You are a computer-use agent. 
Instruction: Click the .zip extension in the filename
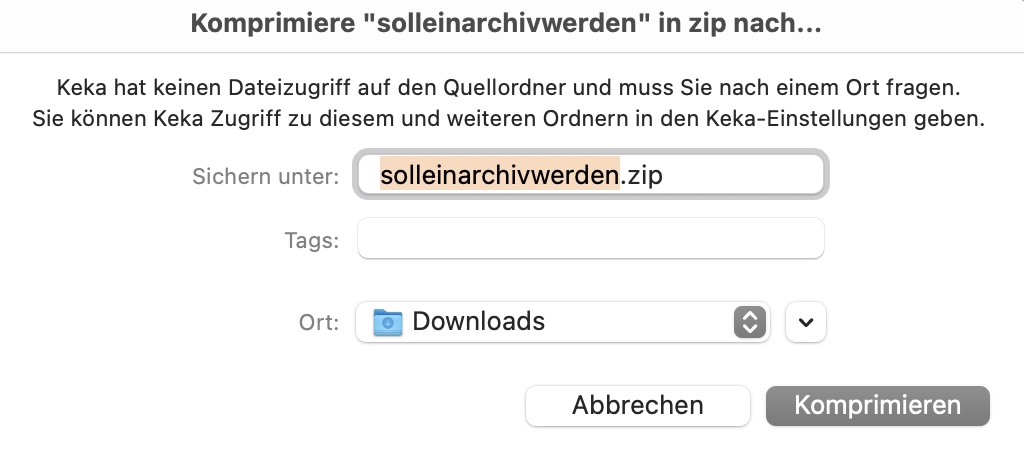click(641, 175)
